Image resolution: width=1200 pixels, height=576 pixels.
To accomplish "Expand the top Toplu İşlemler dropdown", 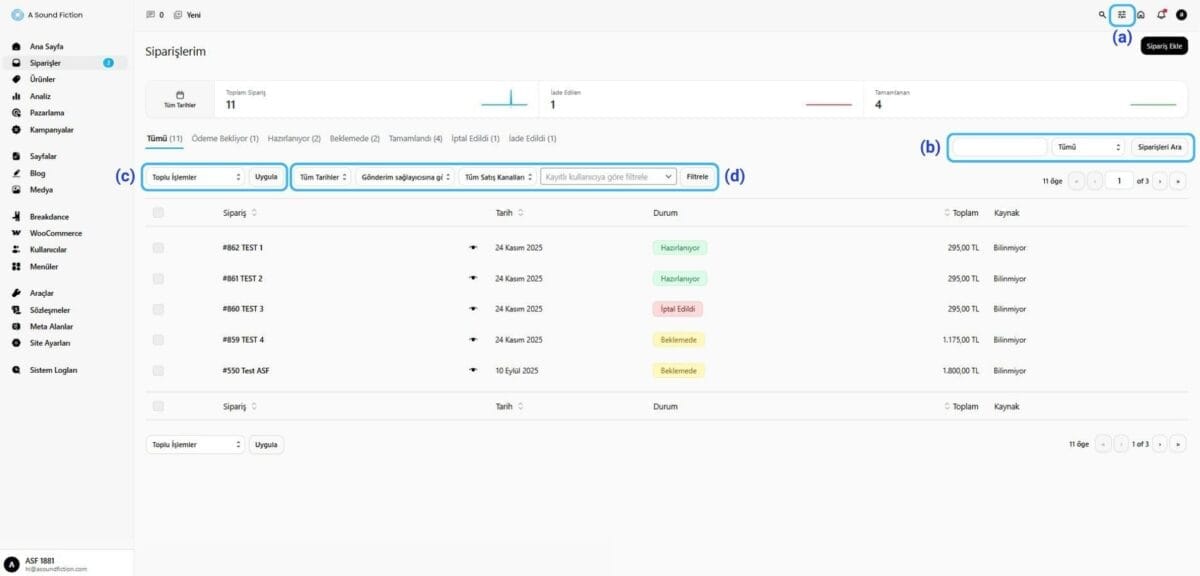I will [196, 176].
